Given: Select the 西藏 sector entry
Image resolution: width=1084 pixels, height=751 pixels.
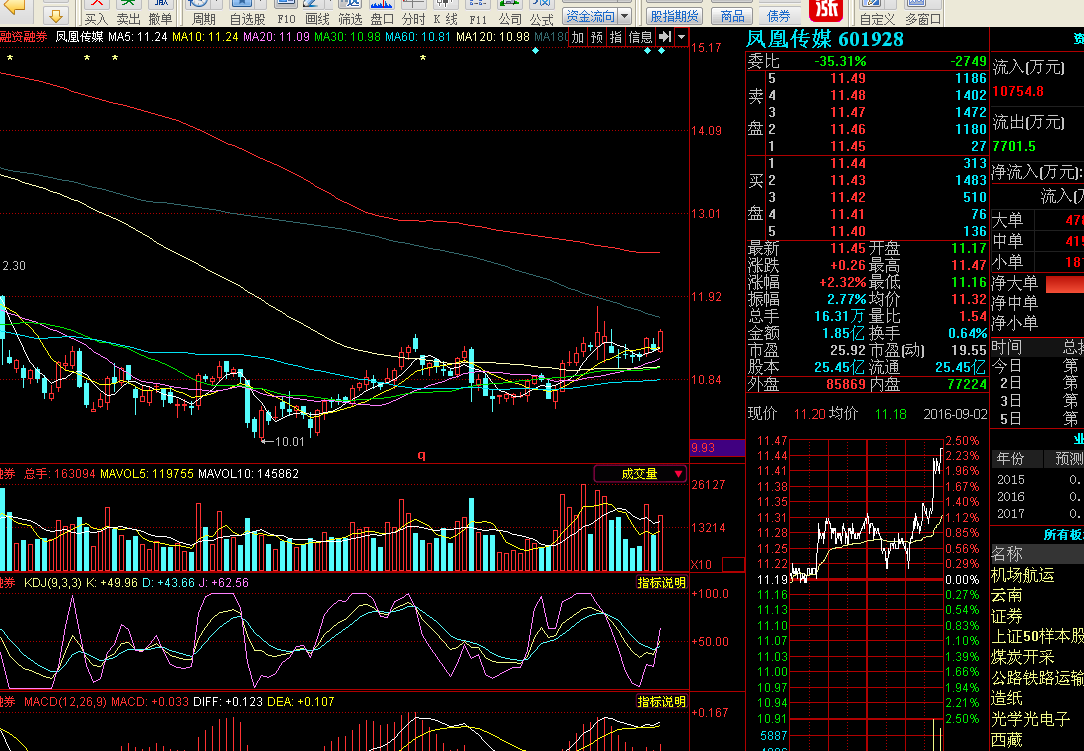Looking at the screenshot, I should point(1007,740).
